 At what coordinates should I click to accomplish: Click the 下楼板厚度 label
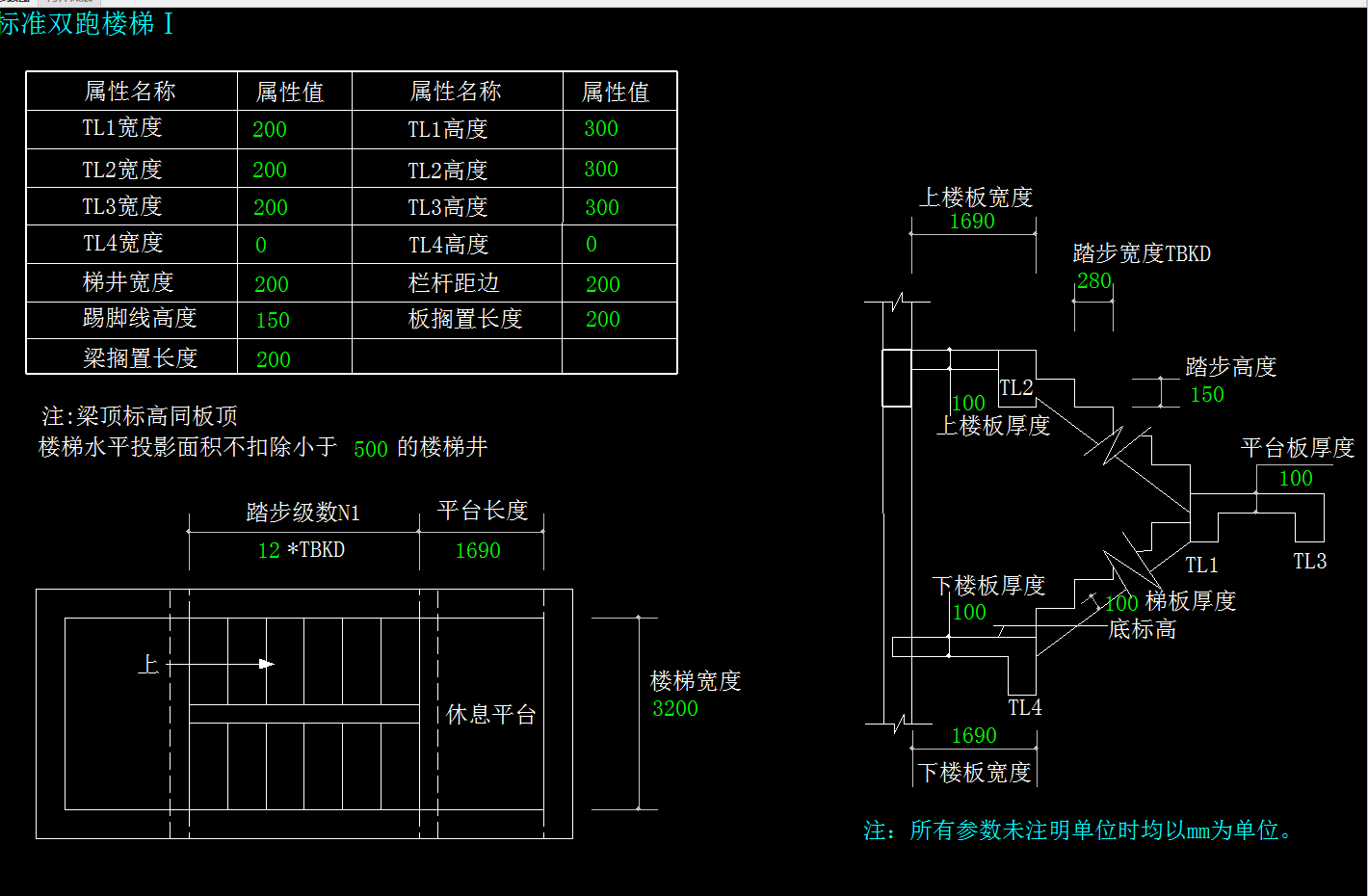click(x=989, y=586)
